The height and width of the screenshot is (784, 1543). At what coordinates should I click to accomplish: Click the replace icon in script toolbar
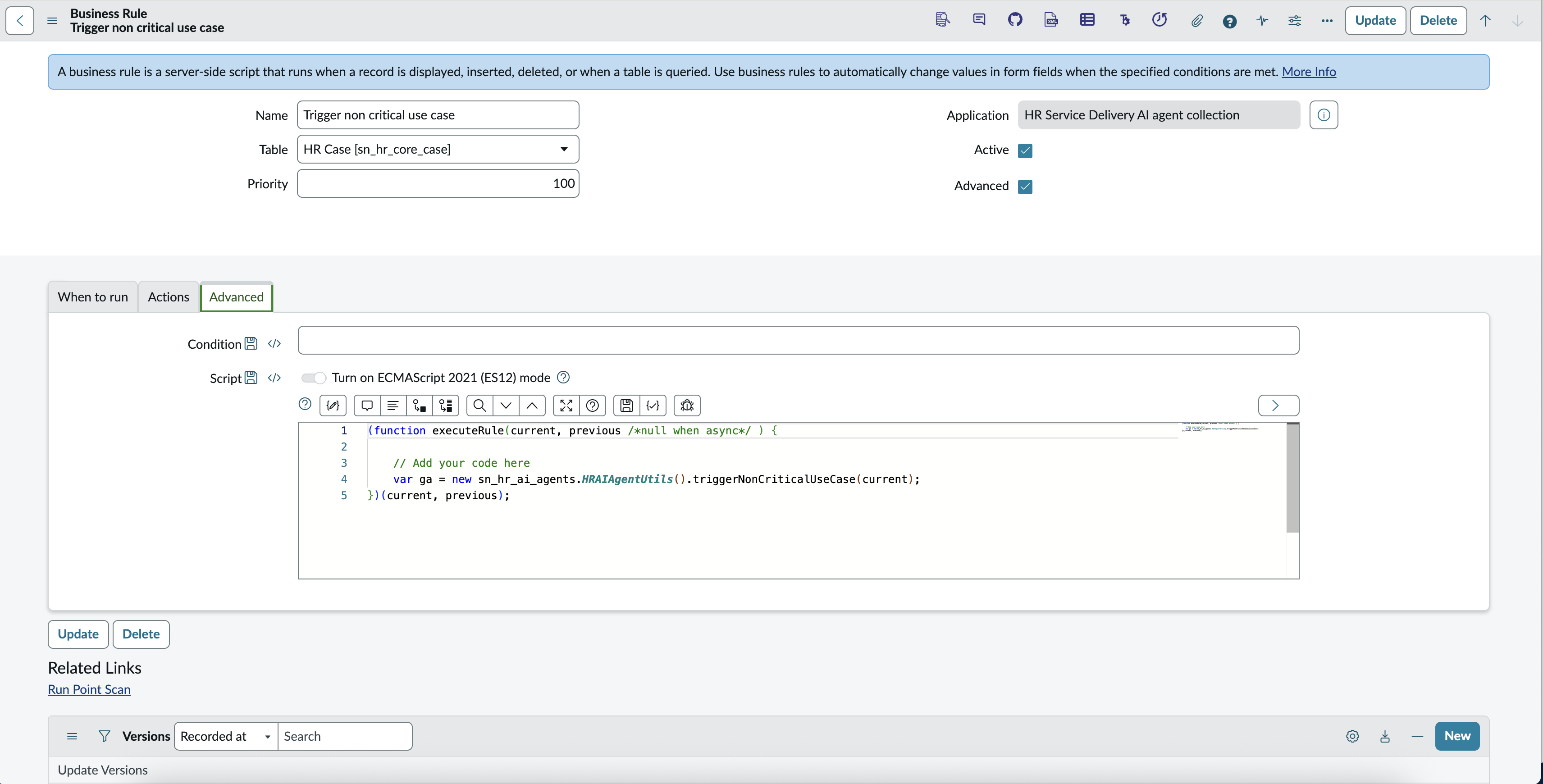point(419,406)
